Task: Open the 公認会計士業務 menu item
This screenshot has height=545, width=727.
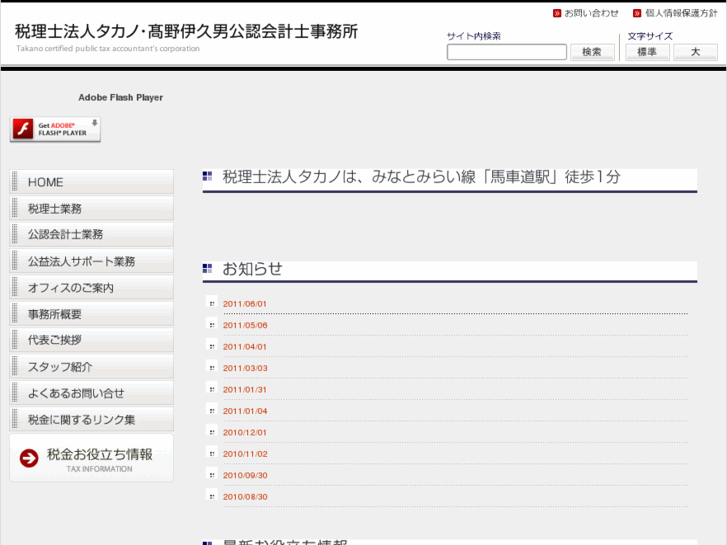Action: 92,235
